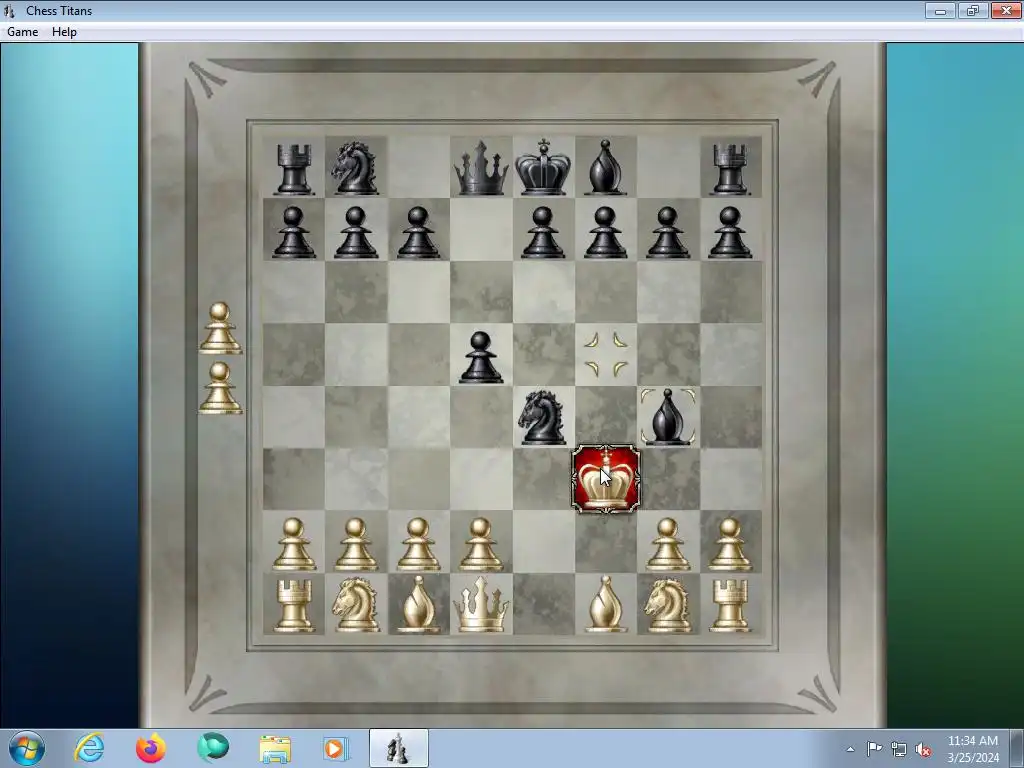
Task: Pick the white bishop on c1
Action: click(x=418, y=605)
